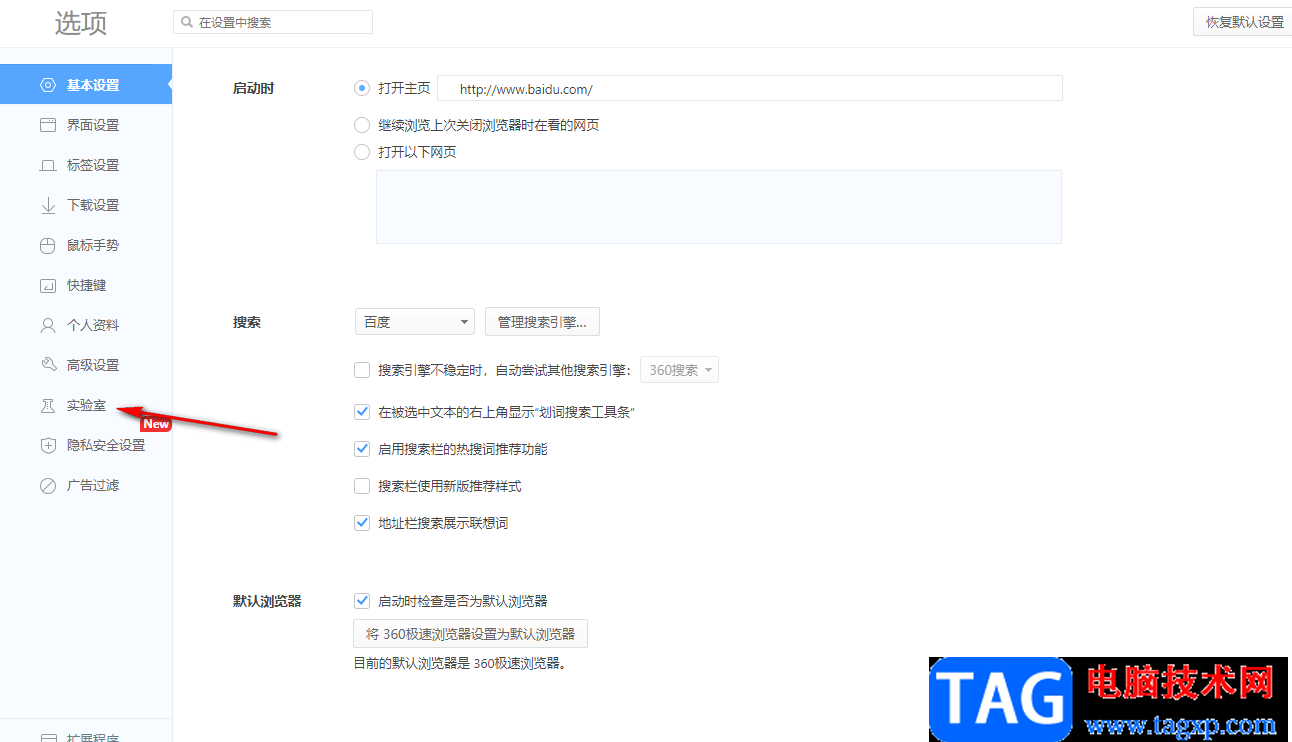Screen dimensions: 1292x742
Task: Click the startup pages list box
Action: (x=718, y=207)
